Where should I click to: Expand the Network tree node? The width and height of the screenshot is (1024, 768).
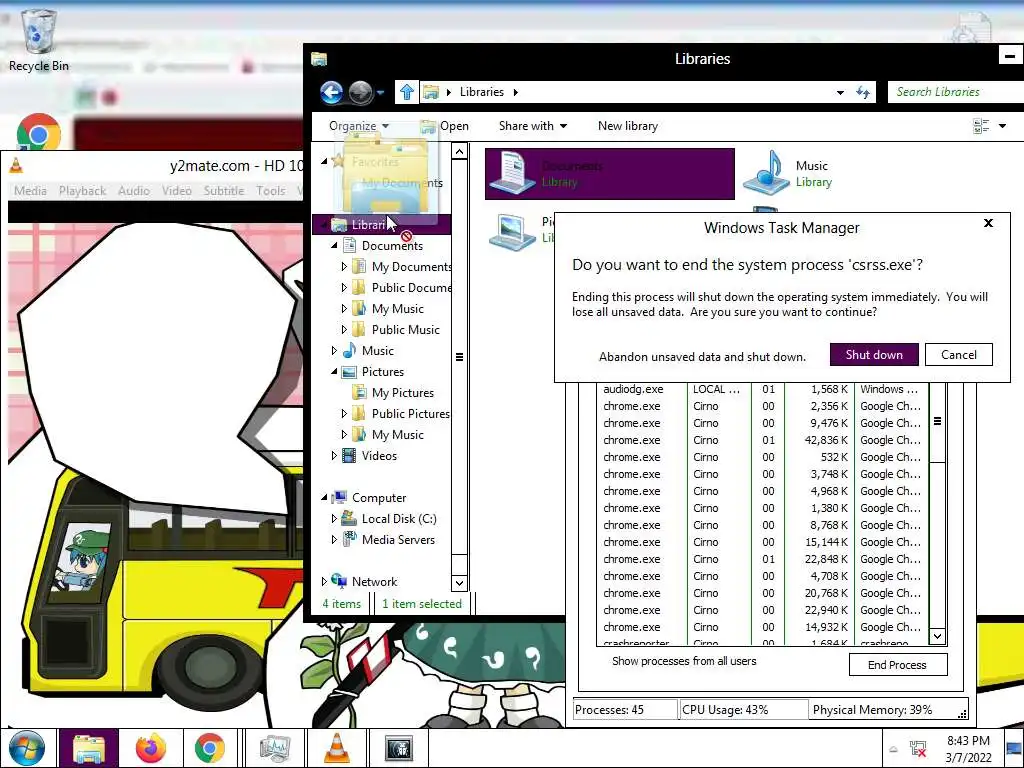pyautogui.click(x=325, y=581)
